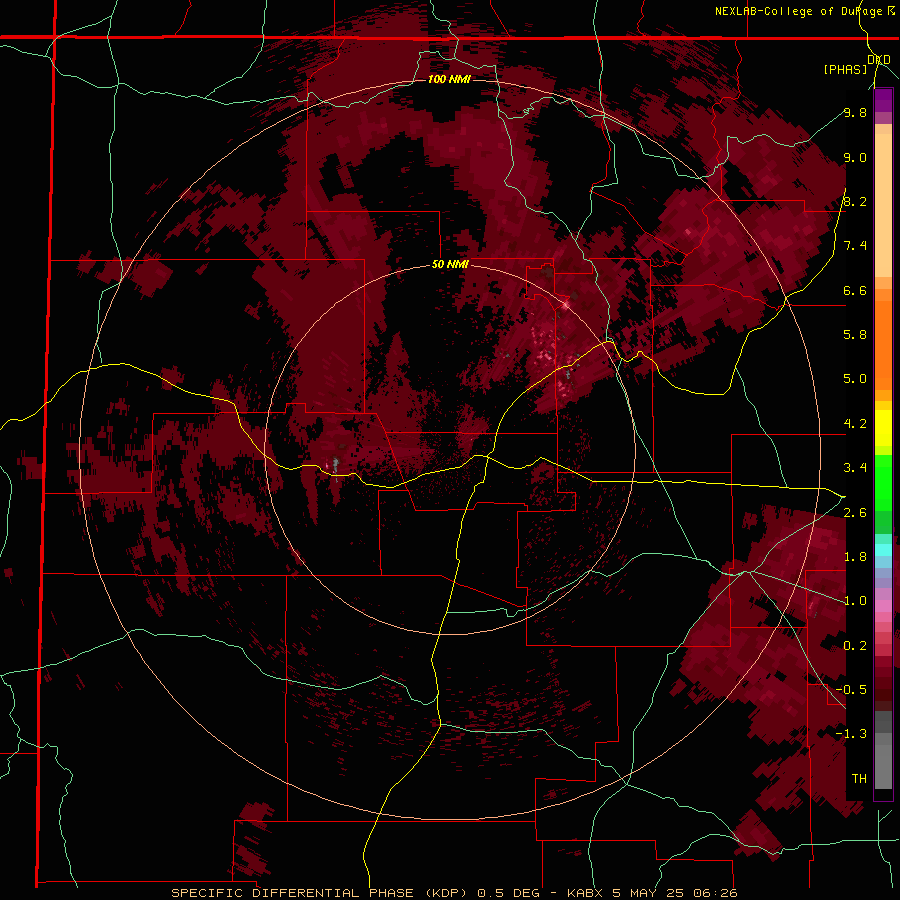
Task: Select the 4.2 value on color scale
Action: pos(855,424)
